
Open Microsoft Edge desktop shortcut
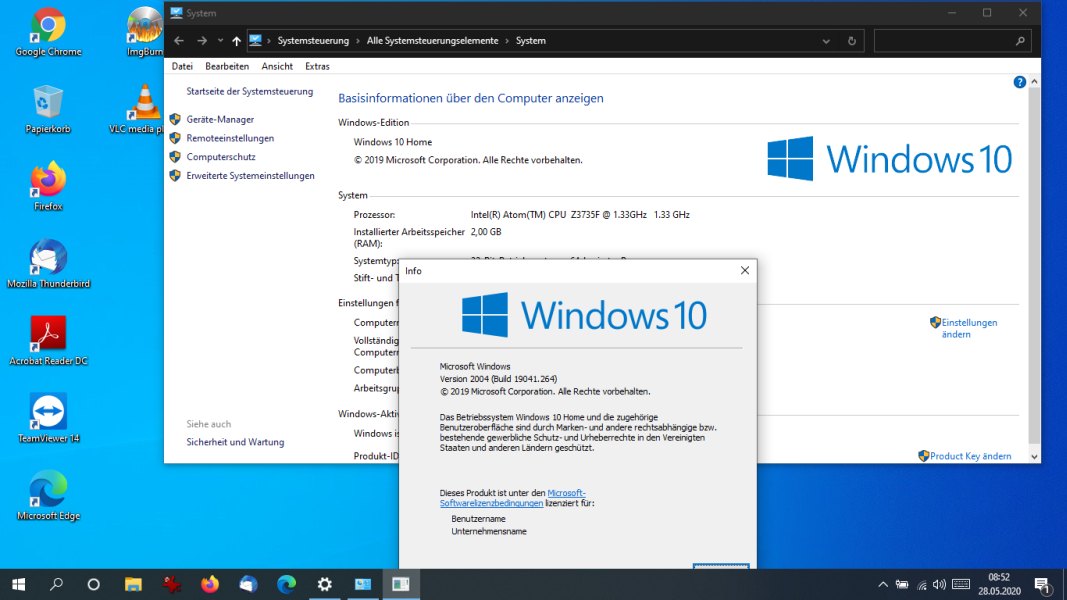48,496
